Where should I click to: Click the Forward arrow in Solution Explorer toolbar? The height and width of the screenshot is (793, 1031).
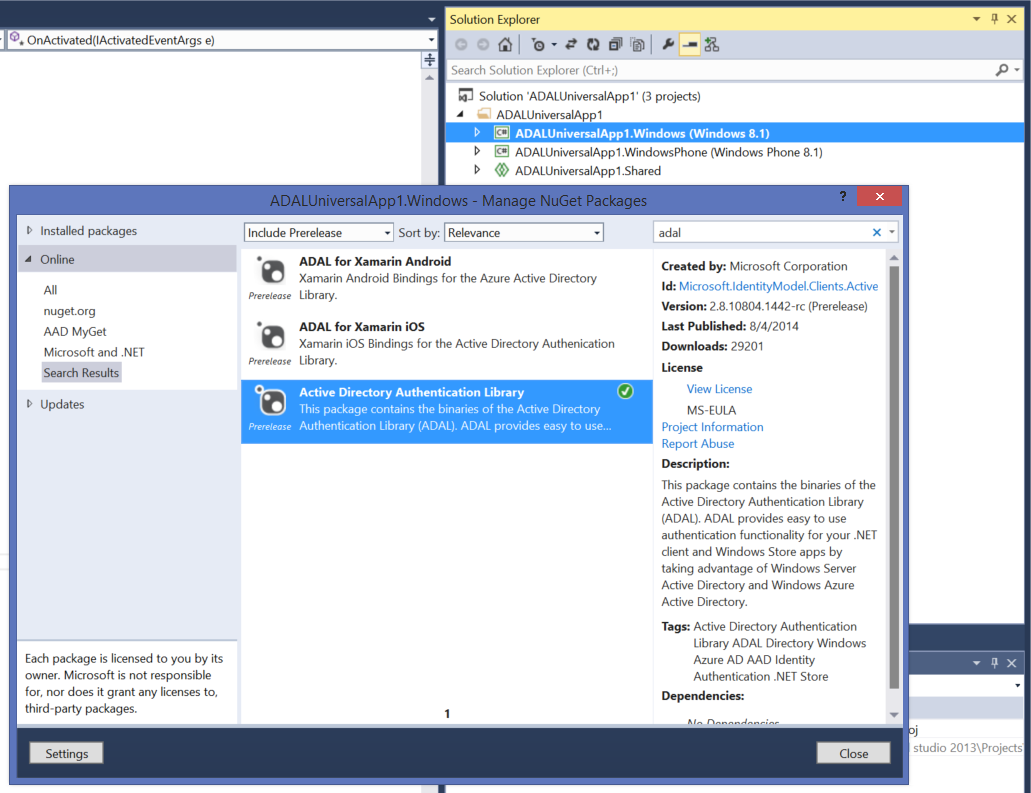click(483, 45)
